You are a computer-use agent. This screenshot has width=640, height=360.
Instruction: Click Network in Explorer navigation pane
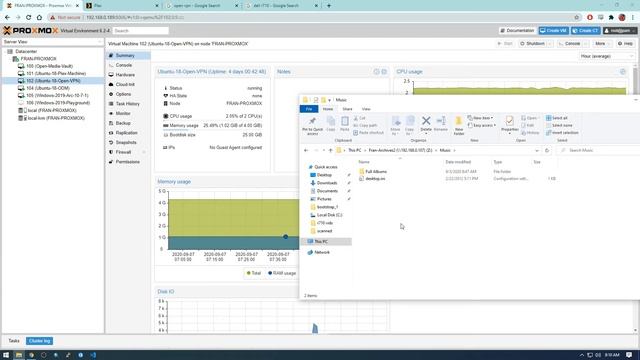(322, 252)
